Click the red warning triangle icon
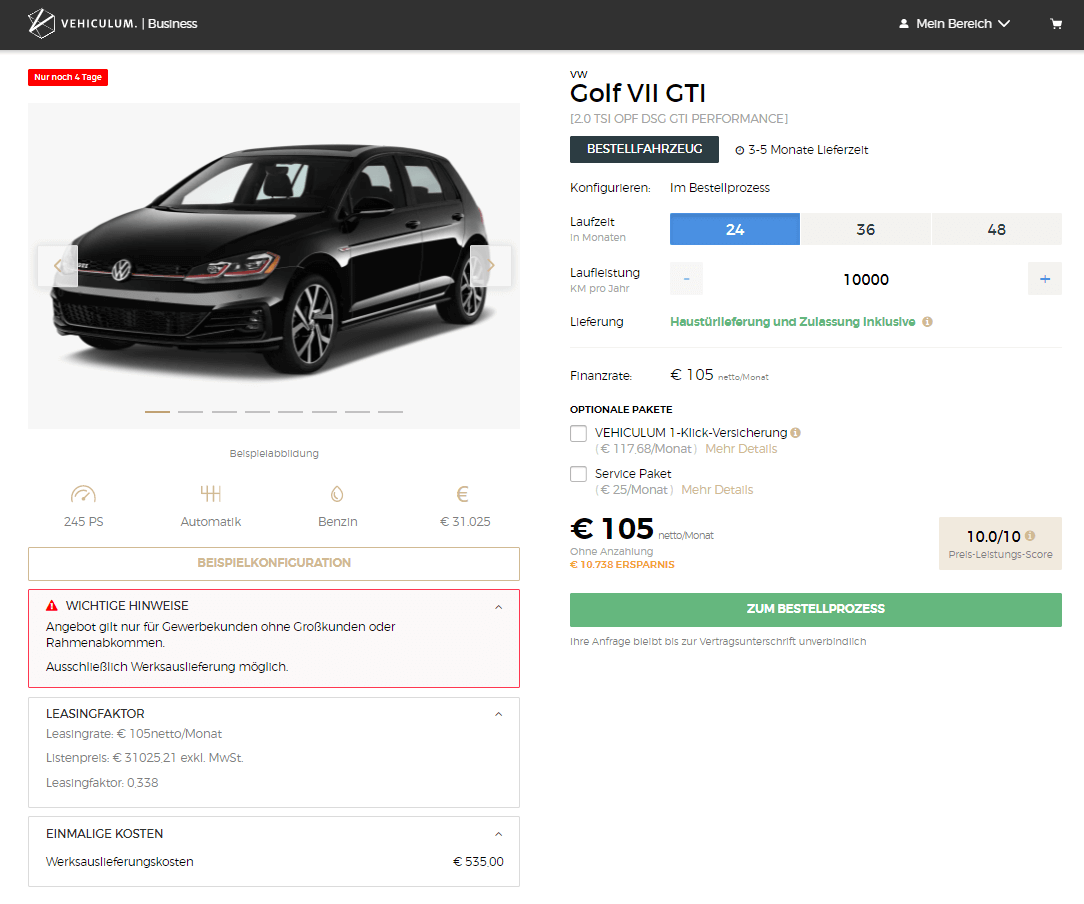This screenshot has height=904, width=1084. [52, 605]
